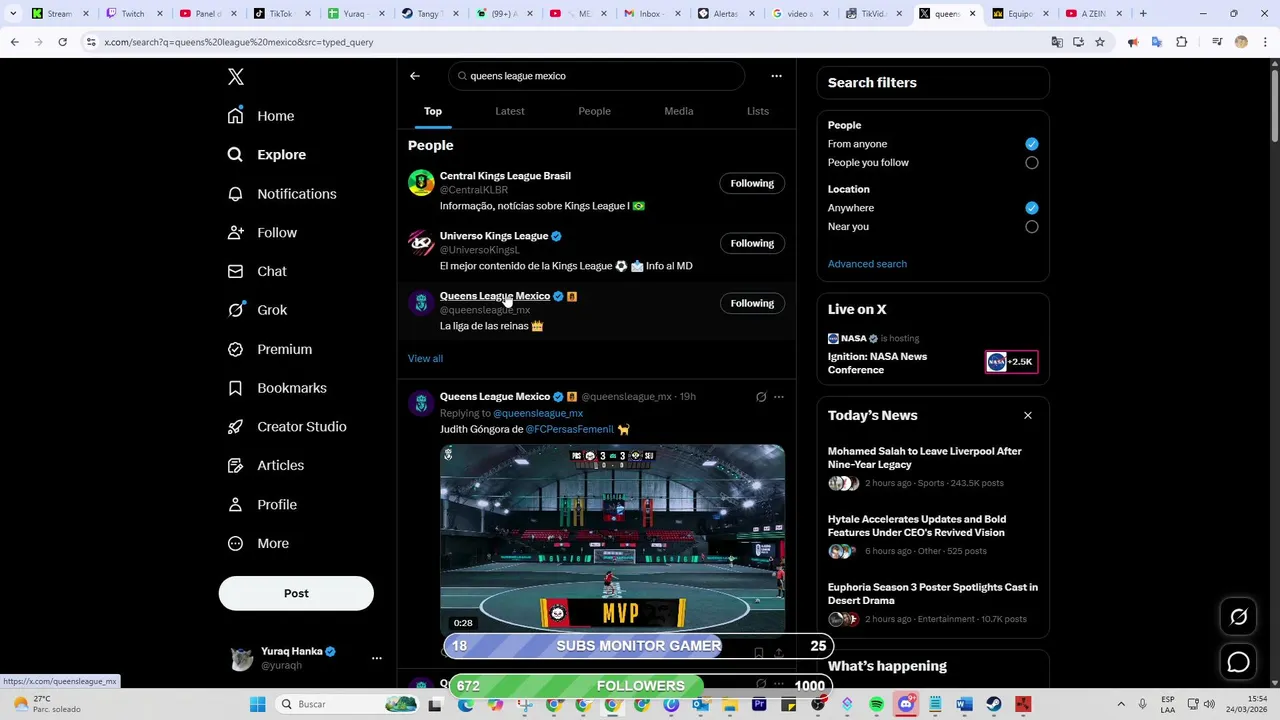Close the Today's News panel
This screenshot has height=720, width=1280.
point(1027,415)
